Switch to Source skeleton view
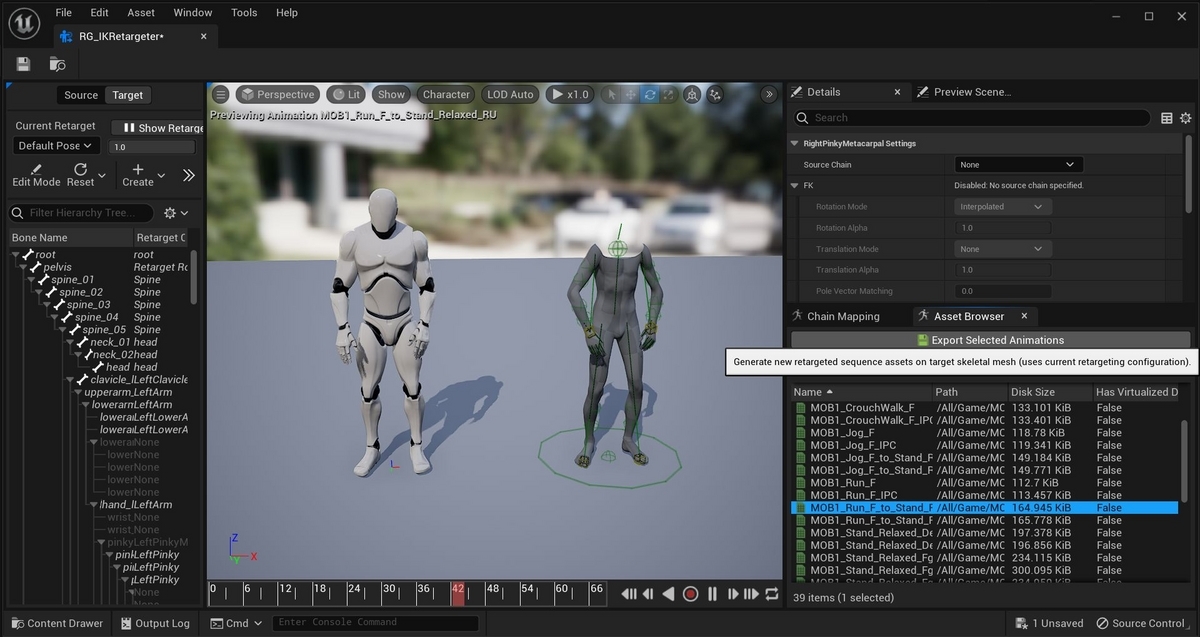 (81, 95)
